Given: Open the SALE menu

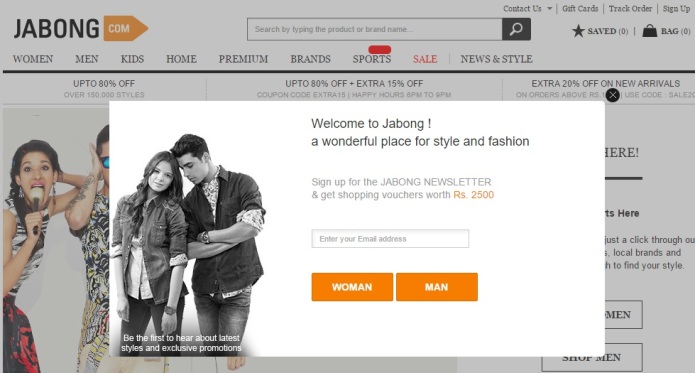Looking at the screenshot, I should pyautogui.click(x=425, y=59).
